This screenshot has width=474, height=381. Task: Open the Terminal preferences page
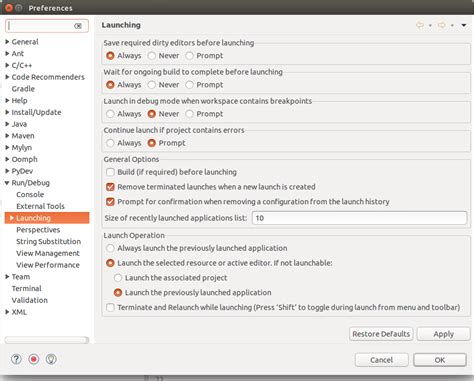pos(27,288)
